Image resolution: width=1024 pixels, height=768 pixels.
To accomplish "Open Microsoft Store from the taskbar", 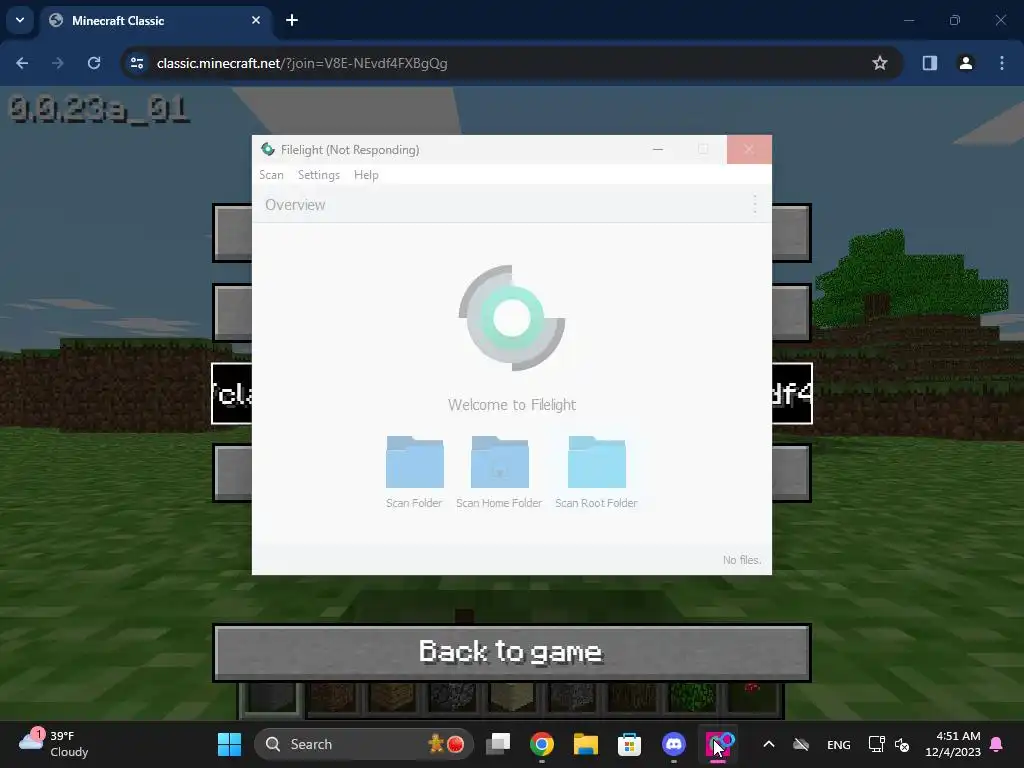I will point(630,744).
